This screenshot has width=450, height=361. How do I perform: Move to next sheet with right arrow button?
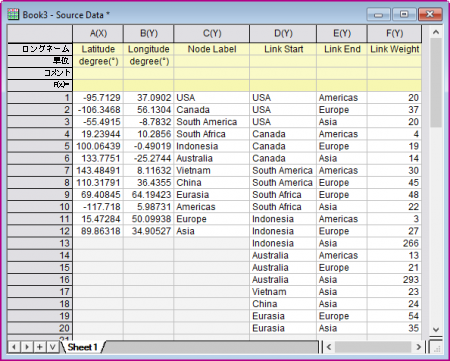27,347
